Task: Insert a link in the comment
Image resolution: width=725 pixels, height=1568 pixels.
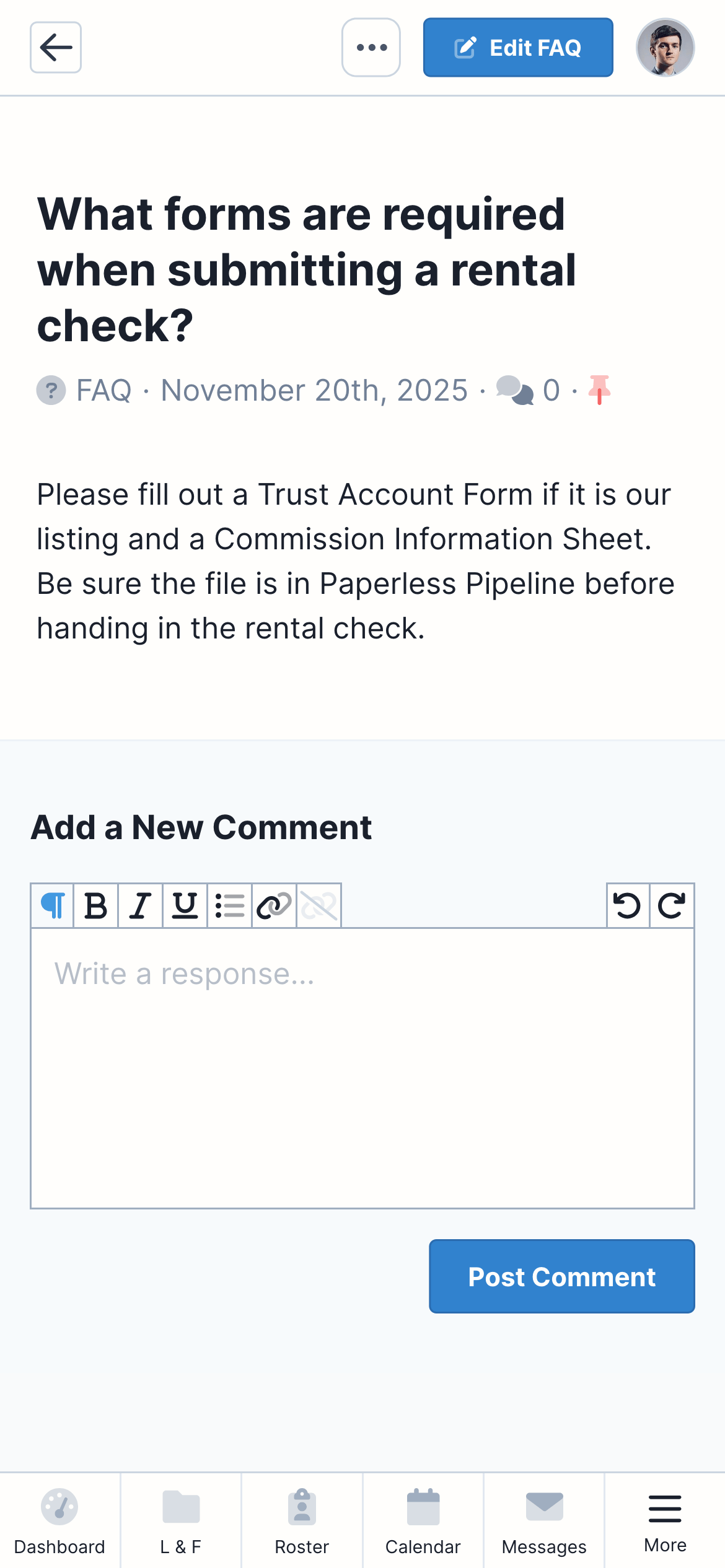Action: 275,905
